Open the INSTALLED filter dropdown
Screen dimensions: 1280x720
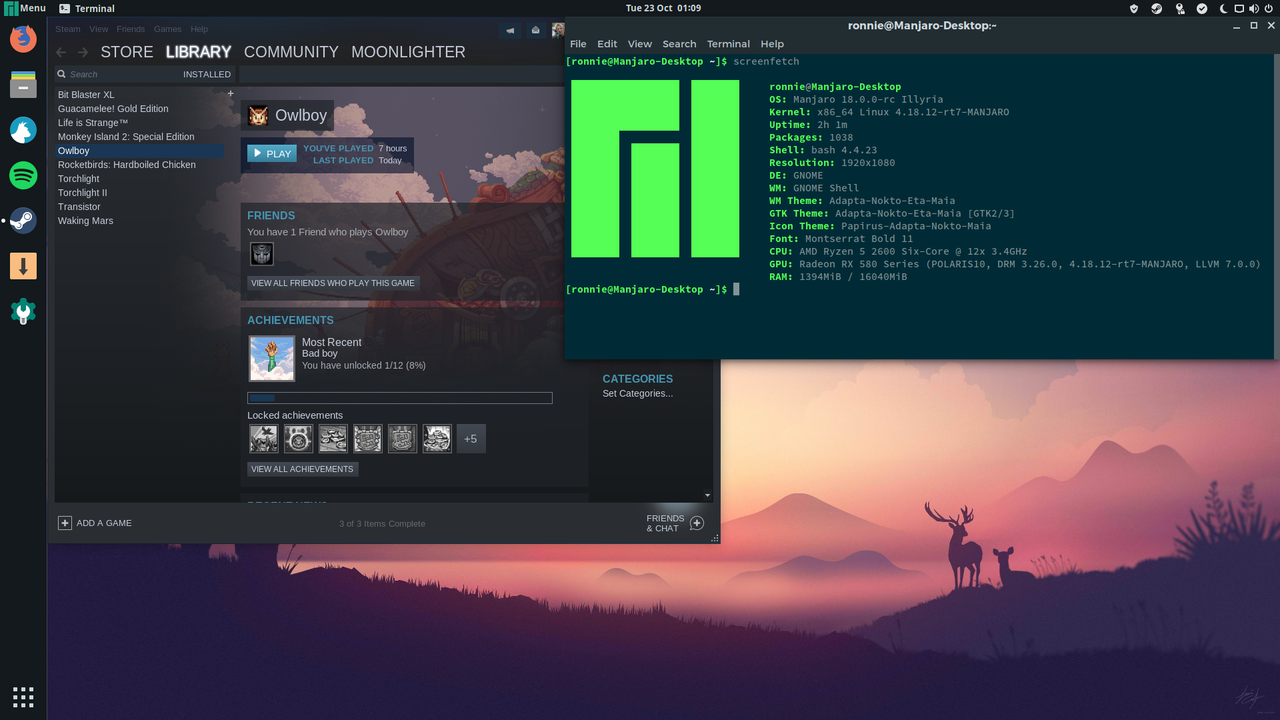(x=207, y=74)
